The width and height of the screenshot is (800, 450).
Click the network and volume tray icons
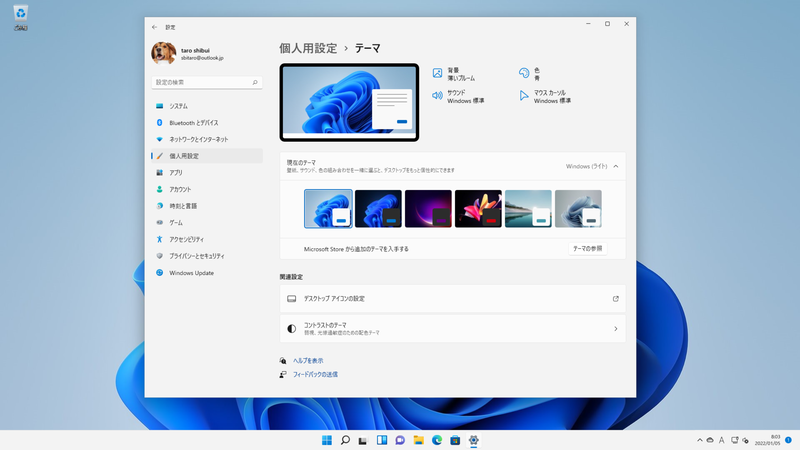click(740, 440)
